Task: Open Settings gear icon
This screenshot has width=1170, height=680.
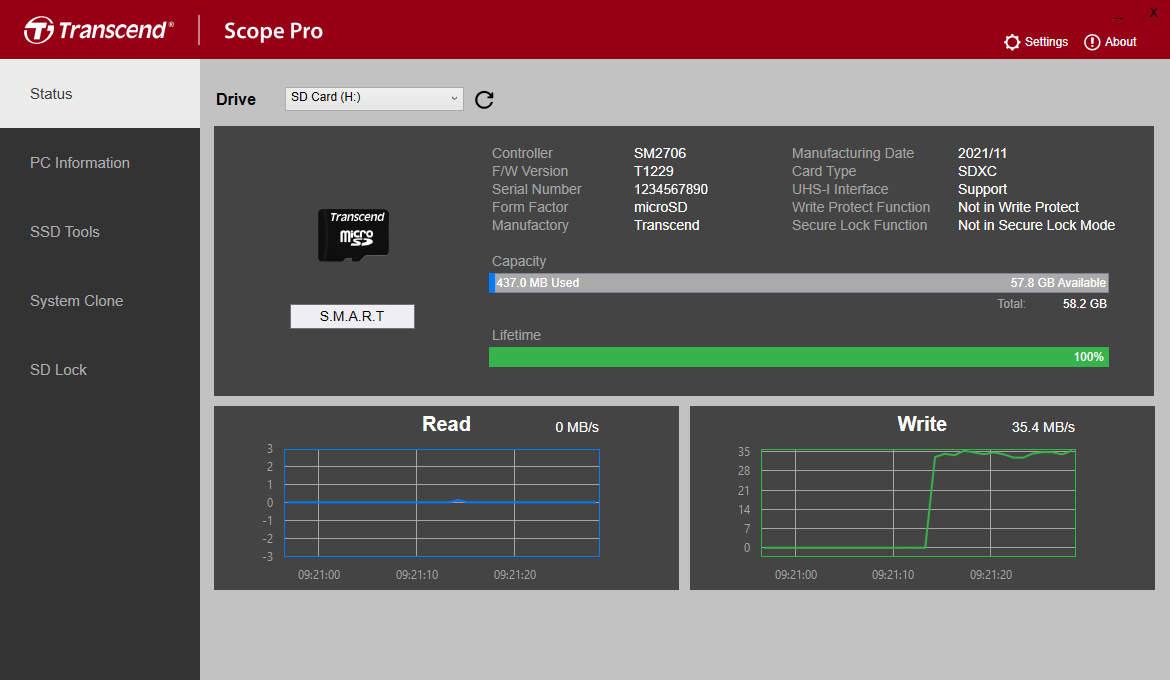Action: 1012,42
